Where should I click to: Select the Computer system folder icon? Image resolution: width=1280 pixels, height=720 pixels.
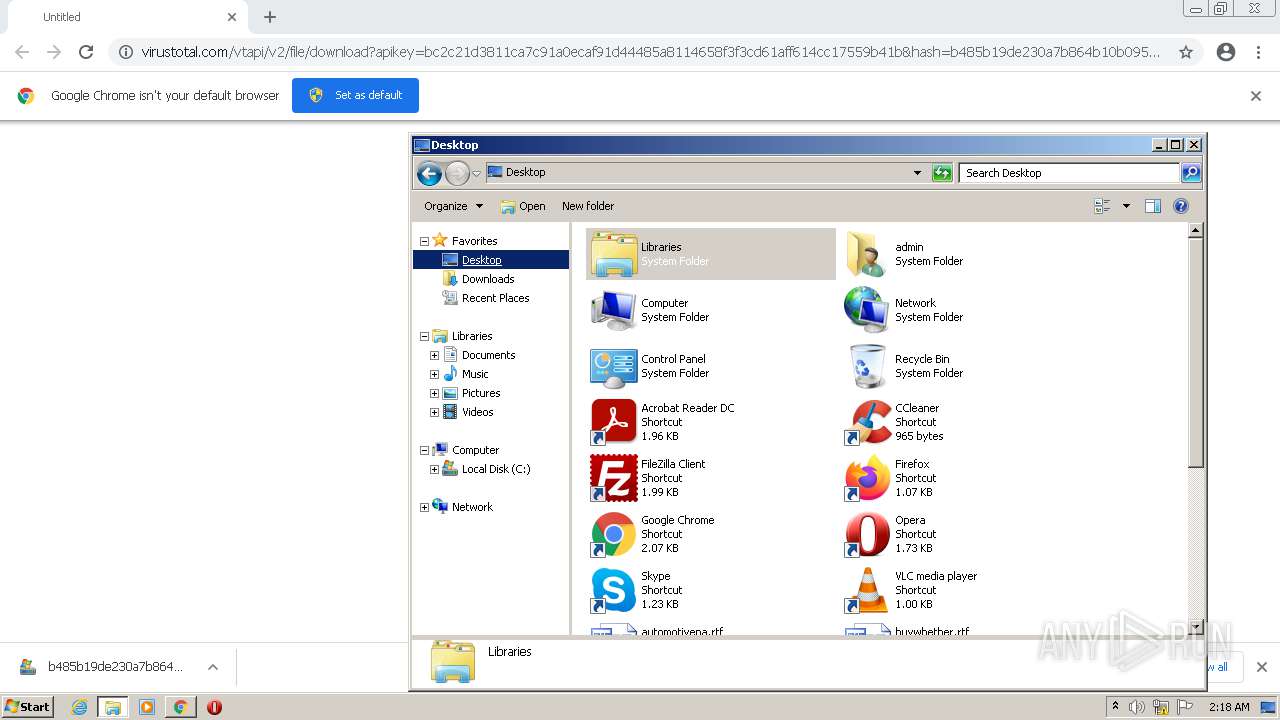click(613, 310)
